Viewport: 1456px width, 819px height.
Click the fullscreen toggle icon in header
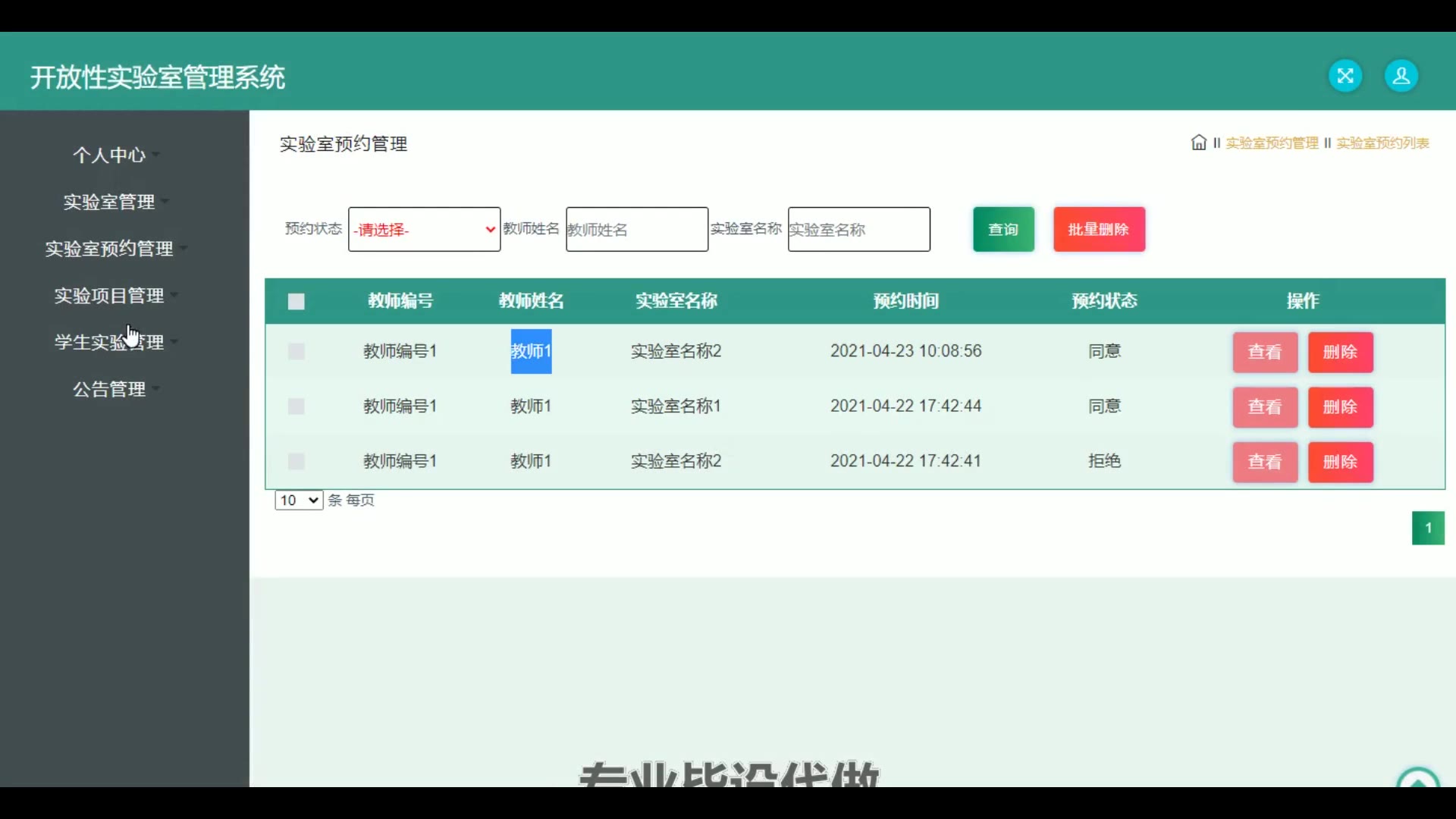[1345, 76]
